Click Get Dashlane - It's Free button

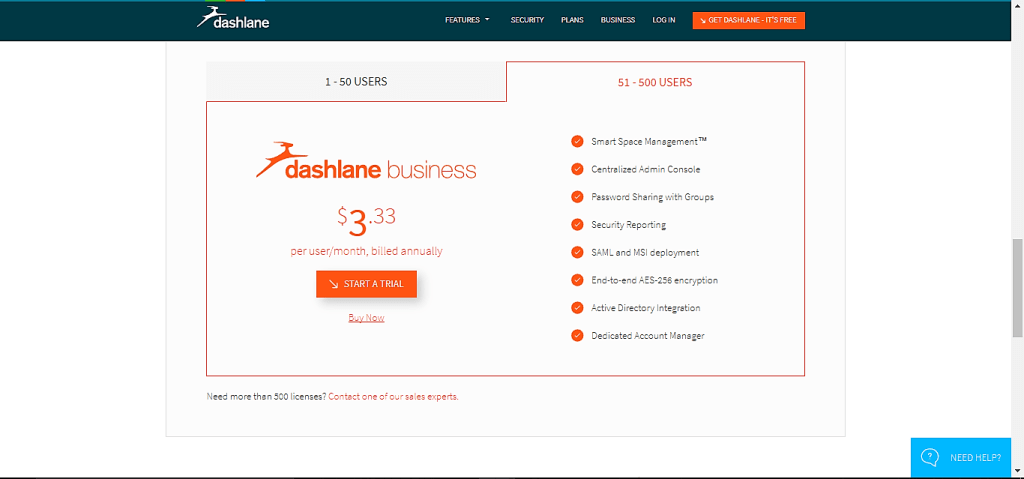point(748,20)
